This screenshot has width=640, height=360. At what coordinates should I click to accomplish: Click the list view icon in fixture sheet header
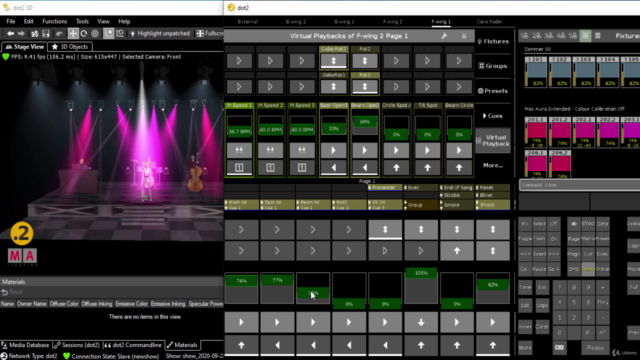pyautogui.click(x=598, y=36)
